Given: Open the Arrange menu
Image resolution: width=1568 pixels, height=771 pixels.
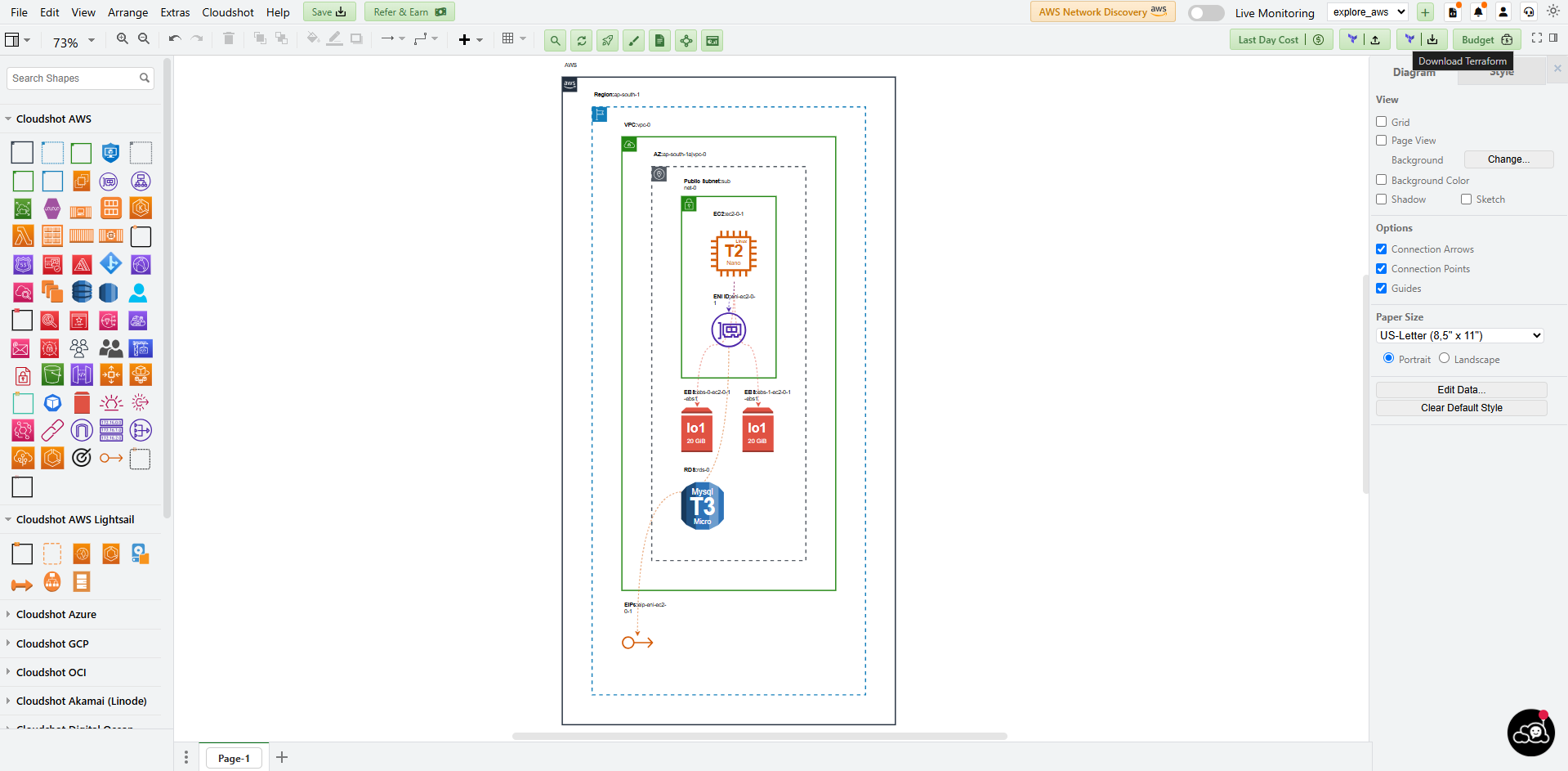Looking at the screenshot, I should click(x=128, y=12).
